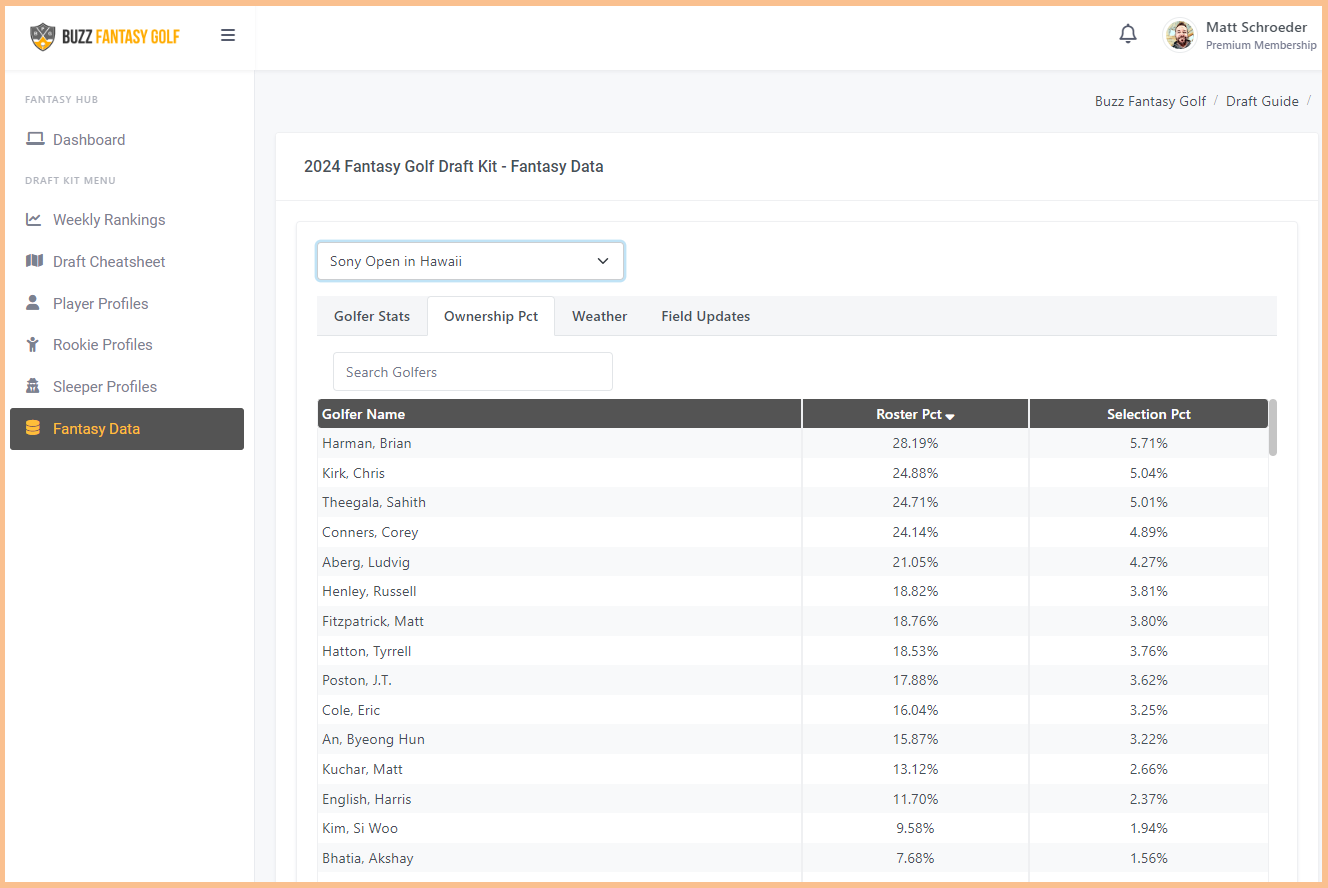This screenshot has height=888, width=1328.
Task: Click the 5.71% selection value
Action: coord(1148,443)
